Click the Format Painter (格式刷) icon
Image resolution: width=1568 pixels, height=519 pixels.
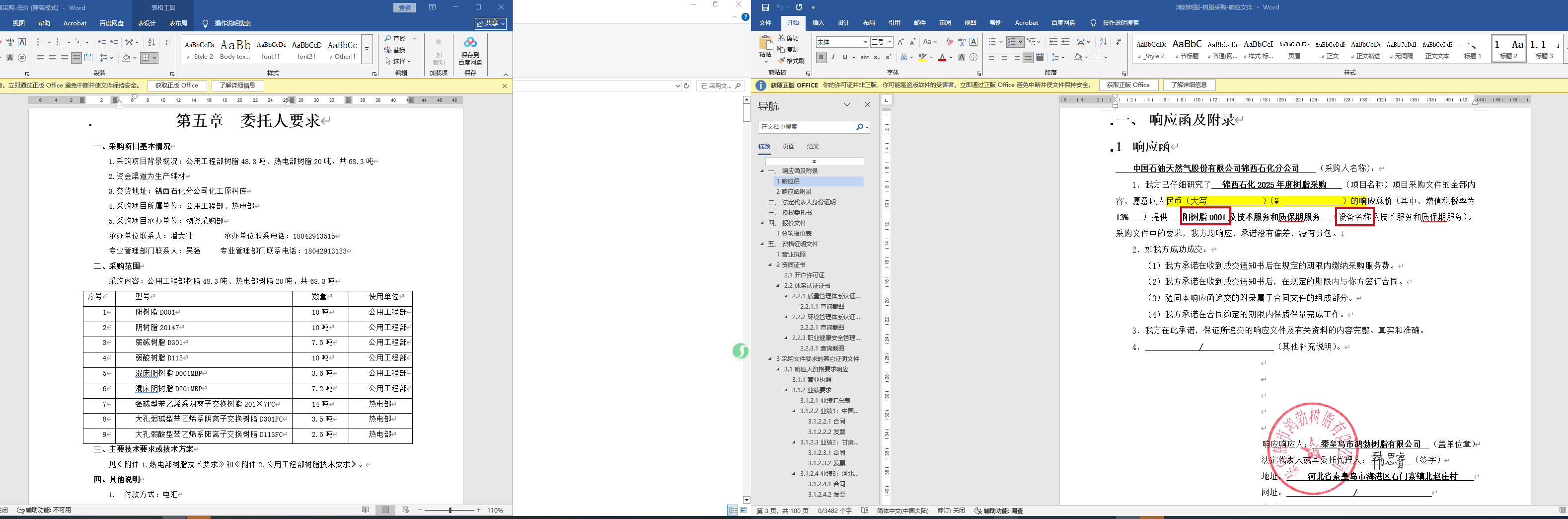(x=782, y=61)
